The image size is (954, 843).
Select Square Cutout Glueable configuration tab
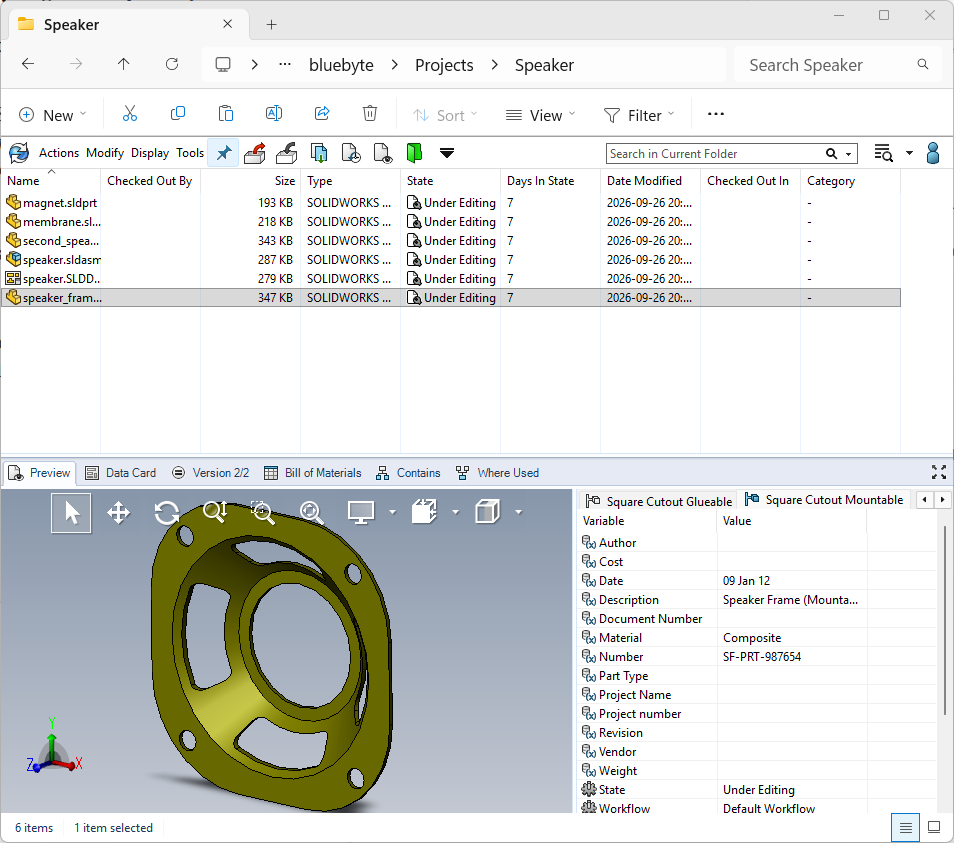[x=658, y=501]
